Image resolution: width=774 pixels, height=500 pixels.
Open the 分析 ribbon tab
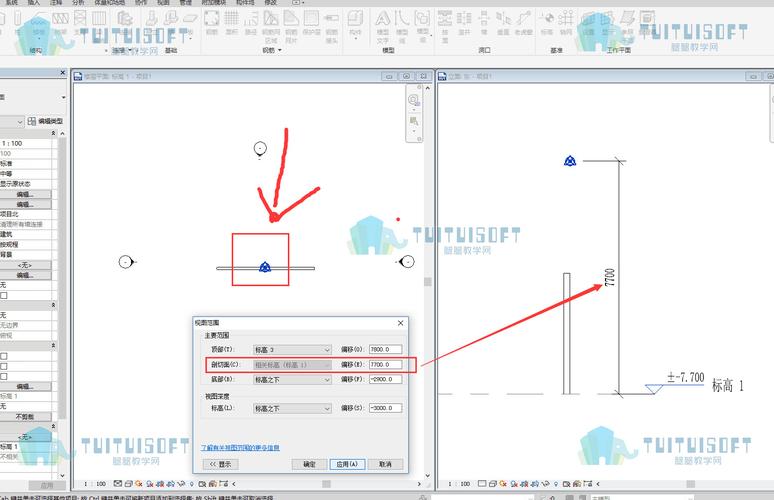point(78,2)
